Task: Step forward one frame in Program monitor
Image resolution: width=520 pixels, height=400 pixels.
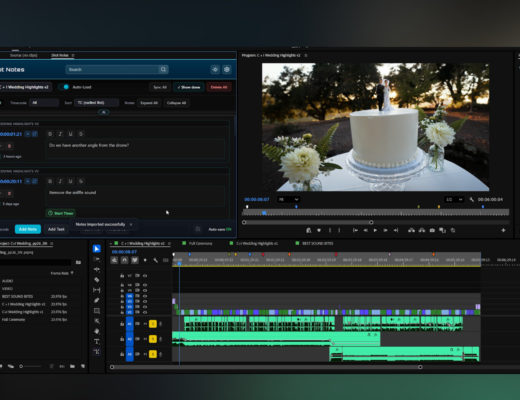Action: pos(385,230)
